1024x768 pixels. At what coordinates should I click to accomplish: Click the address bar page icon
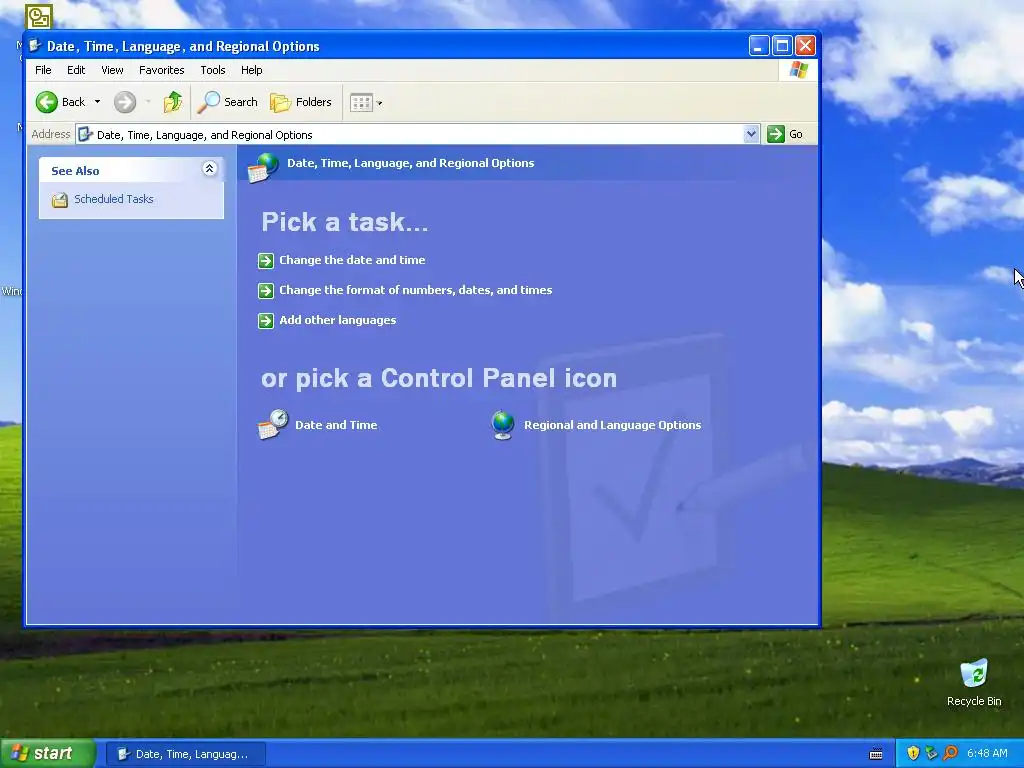tap(85, 135)
